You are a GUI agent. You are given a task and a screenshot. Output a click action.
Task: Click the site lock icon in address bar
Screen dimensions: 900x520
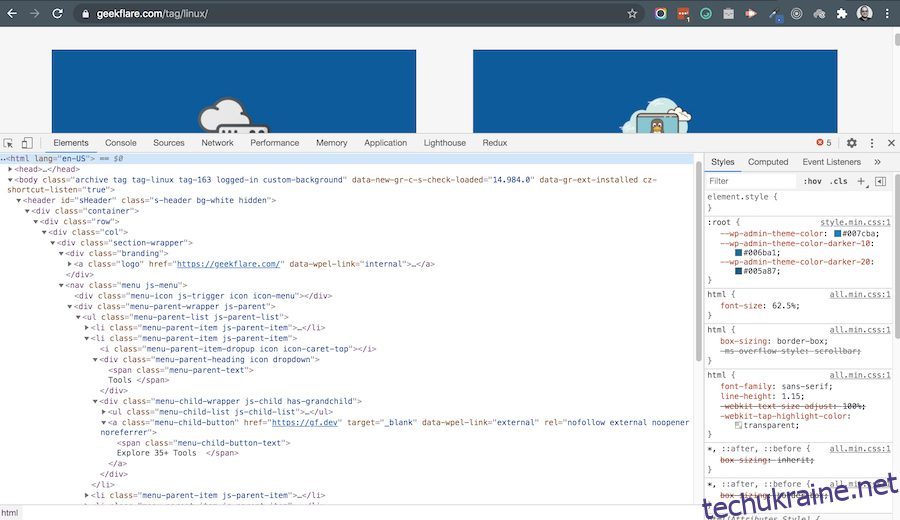(86, 14)
